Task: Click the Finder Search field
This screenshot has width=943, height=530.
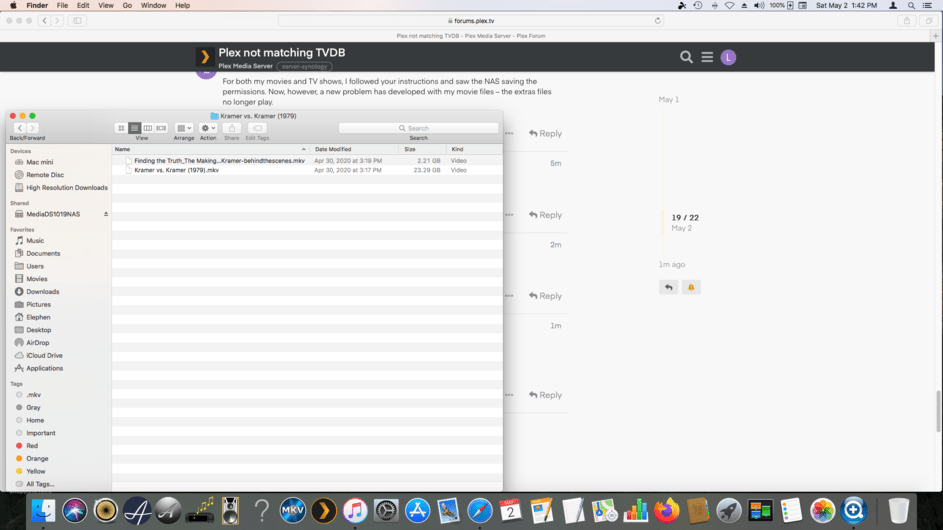Action: tap(419, 128)
